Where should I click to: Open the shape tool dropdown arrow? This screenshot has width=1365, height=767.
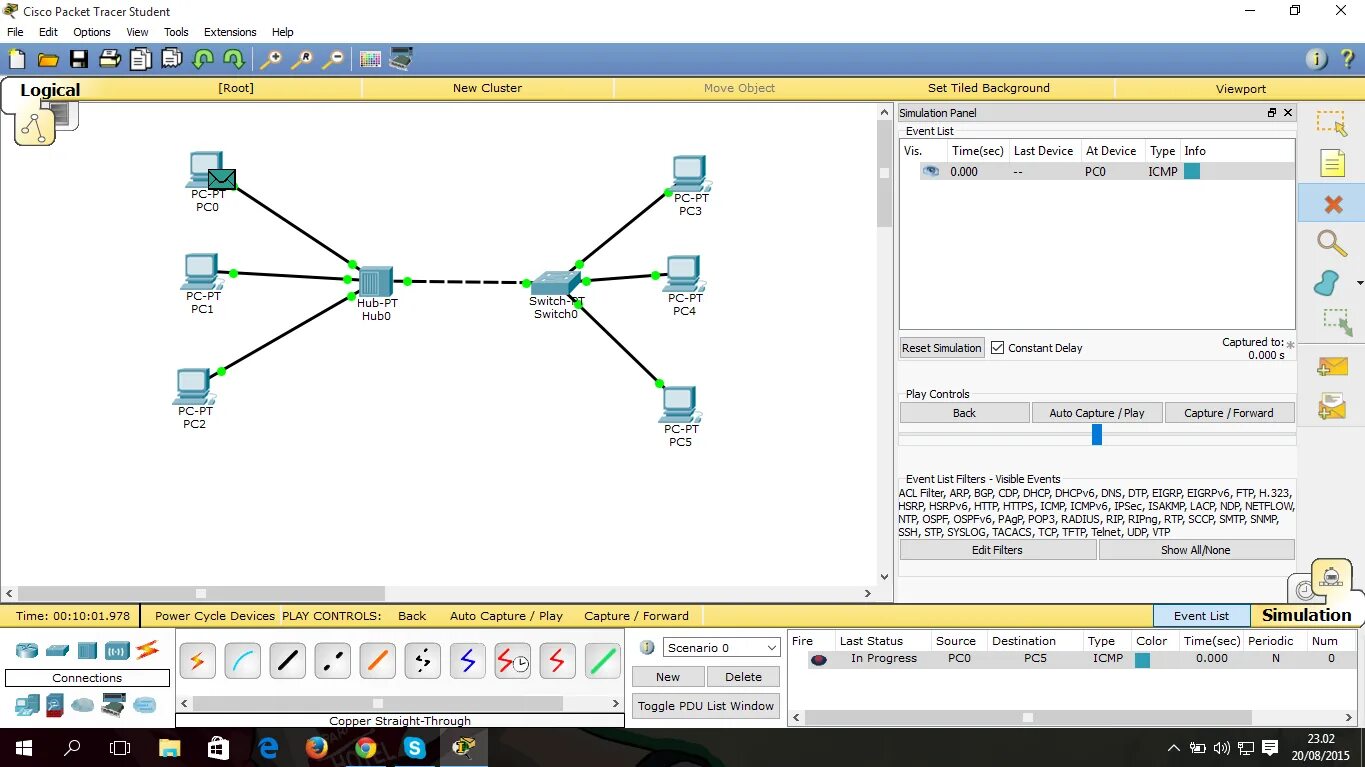1359,284
